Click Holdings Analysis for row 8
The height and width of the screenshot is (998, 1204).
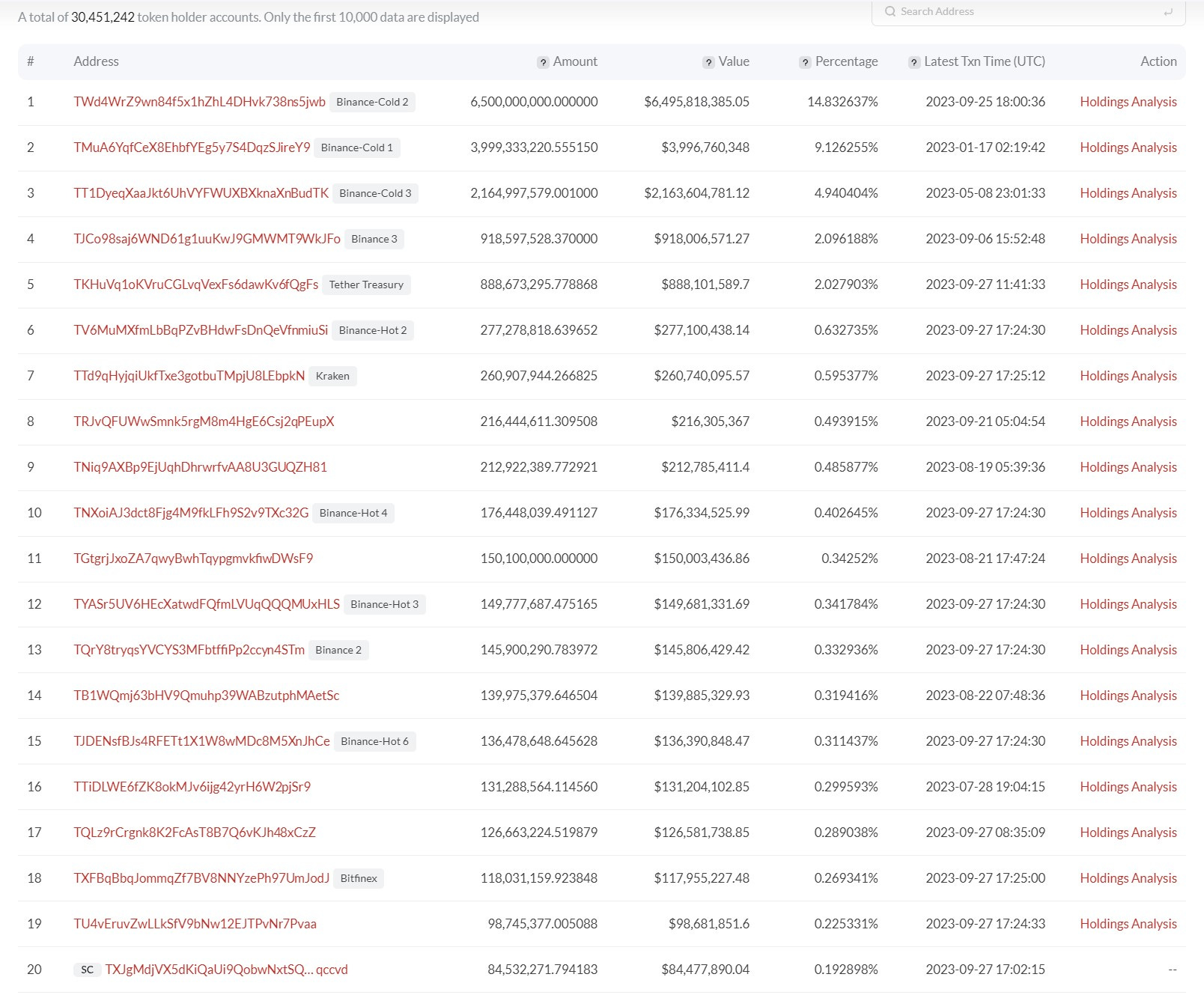(x=1128, y=422)
